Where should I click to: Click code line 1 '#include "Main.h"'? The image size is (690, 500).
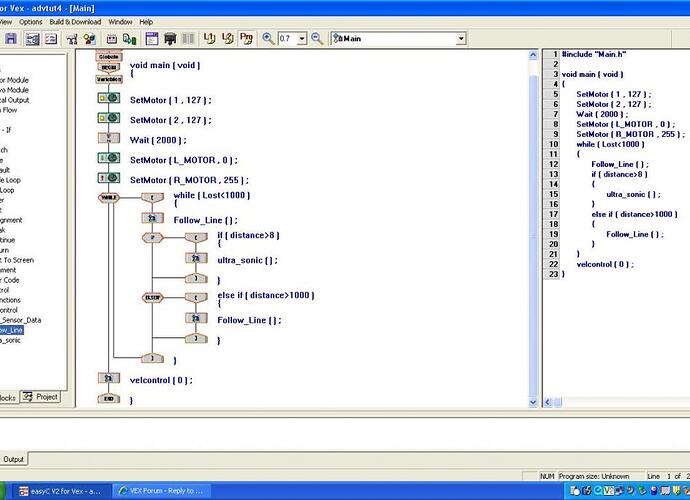pyautogui.click(x=594, y=54)
